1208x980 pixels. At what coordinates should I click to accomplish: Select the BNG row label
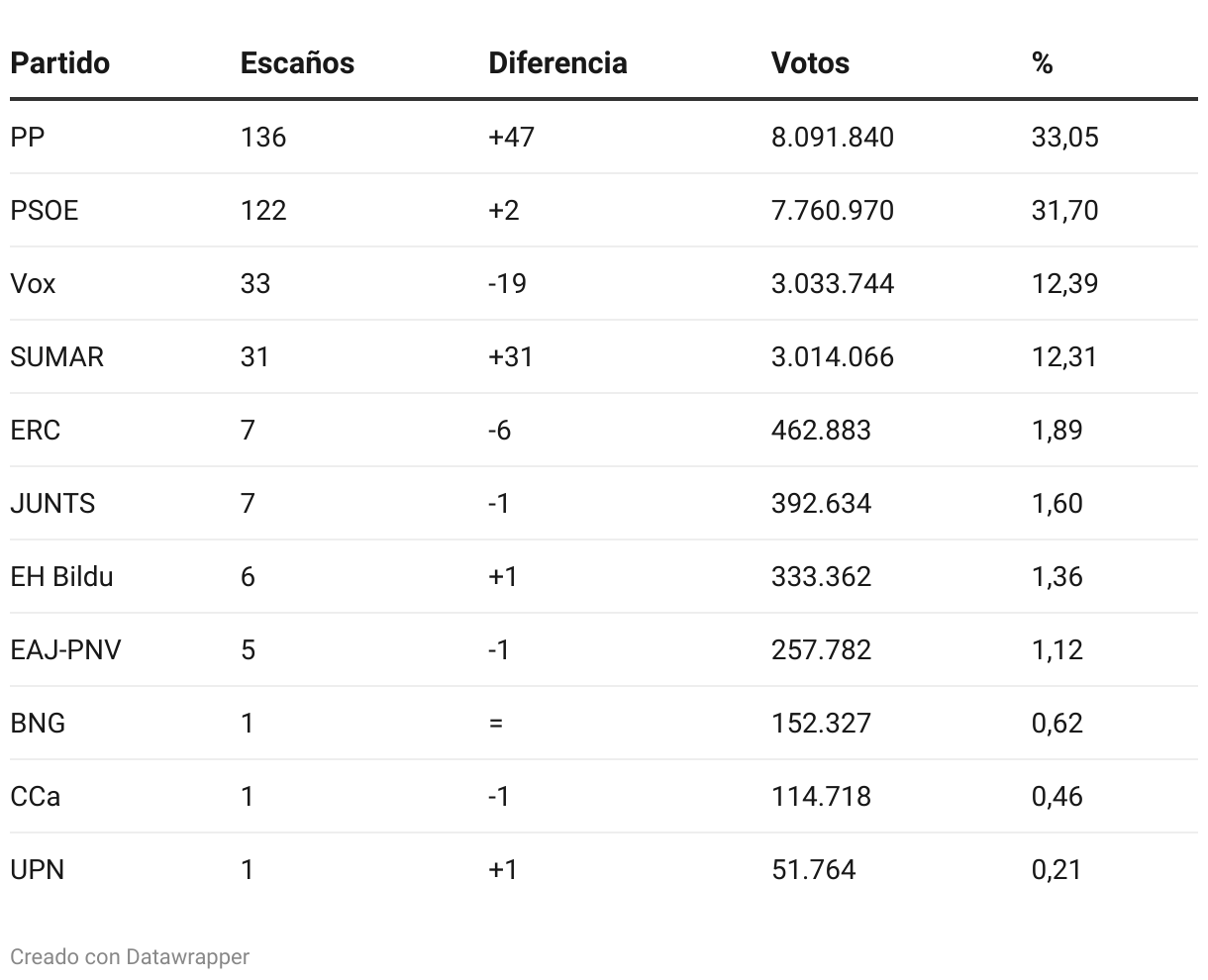(38, 723)
